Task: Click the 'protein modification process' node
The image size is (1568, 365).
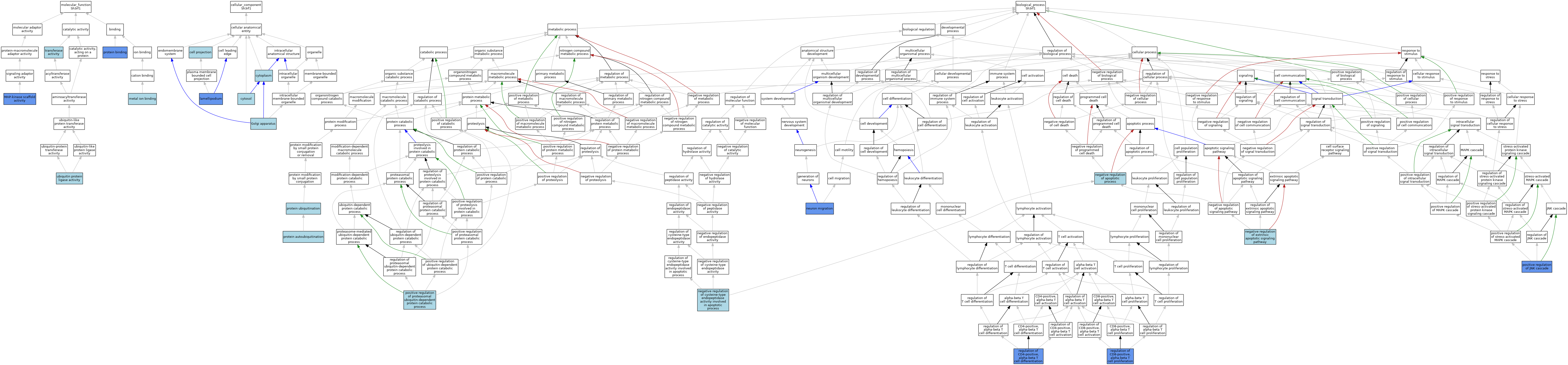Action: [340, 123]
